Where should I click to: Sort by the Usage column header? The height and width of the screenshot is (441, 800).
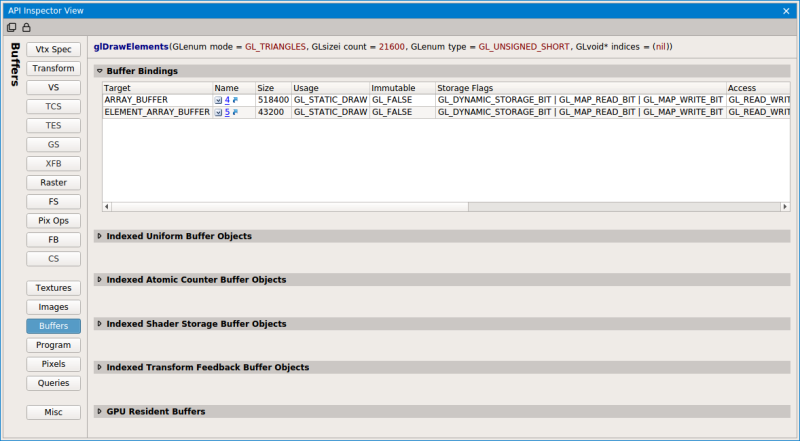click(x=330, y=88)
